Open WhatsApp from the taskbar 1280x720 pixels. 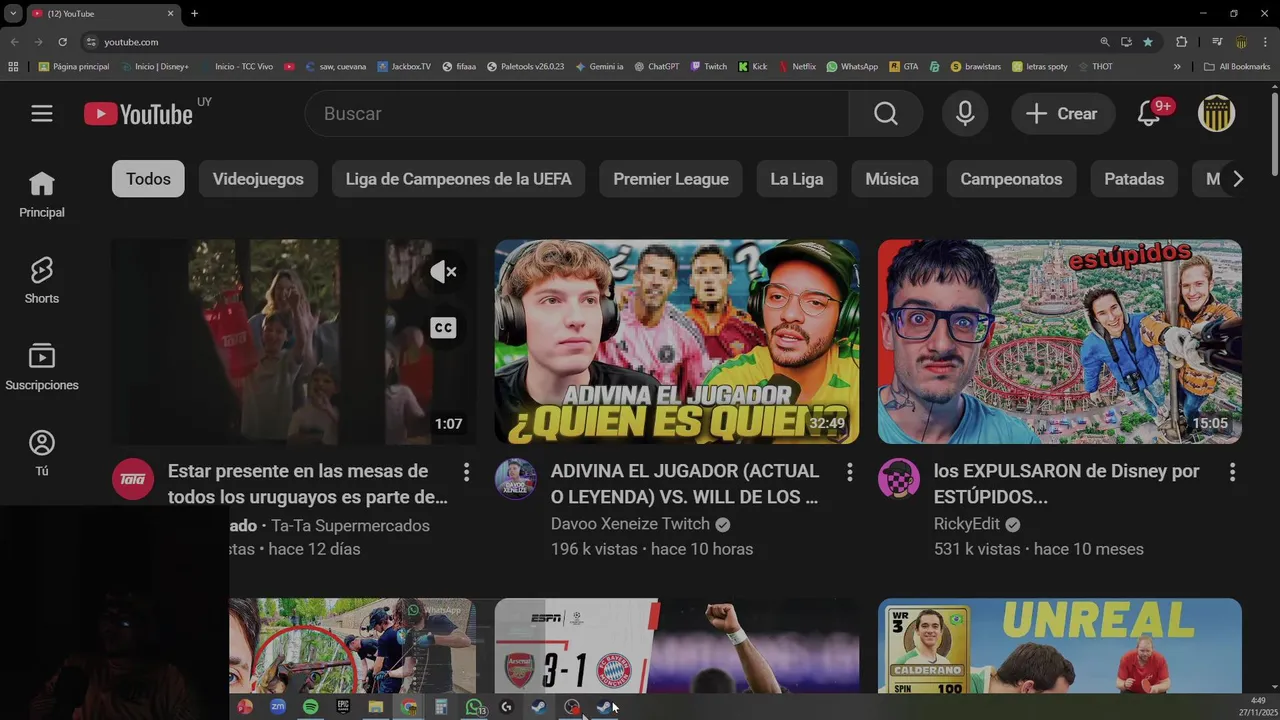474,707
